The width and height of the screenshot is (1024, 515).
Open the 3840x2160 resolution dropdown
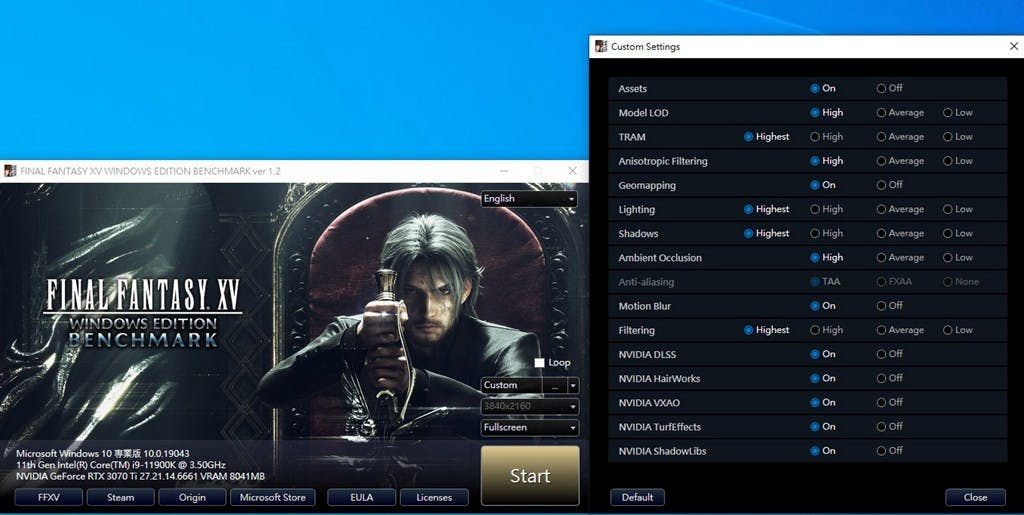[530, 406]
